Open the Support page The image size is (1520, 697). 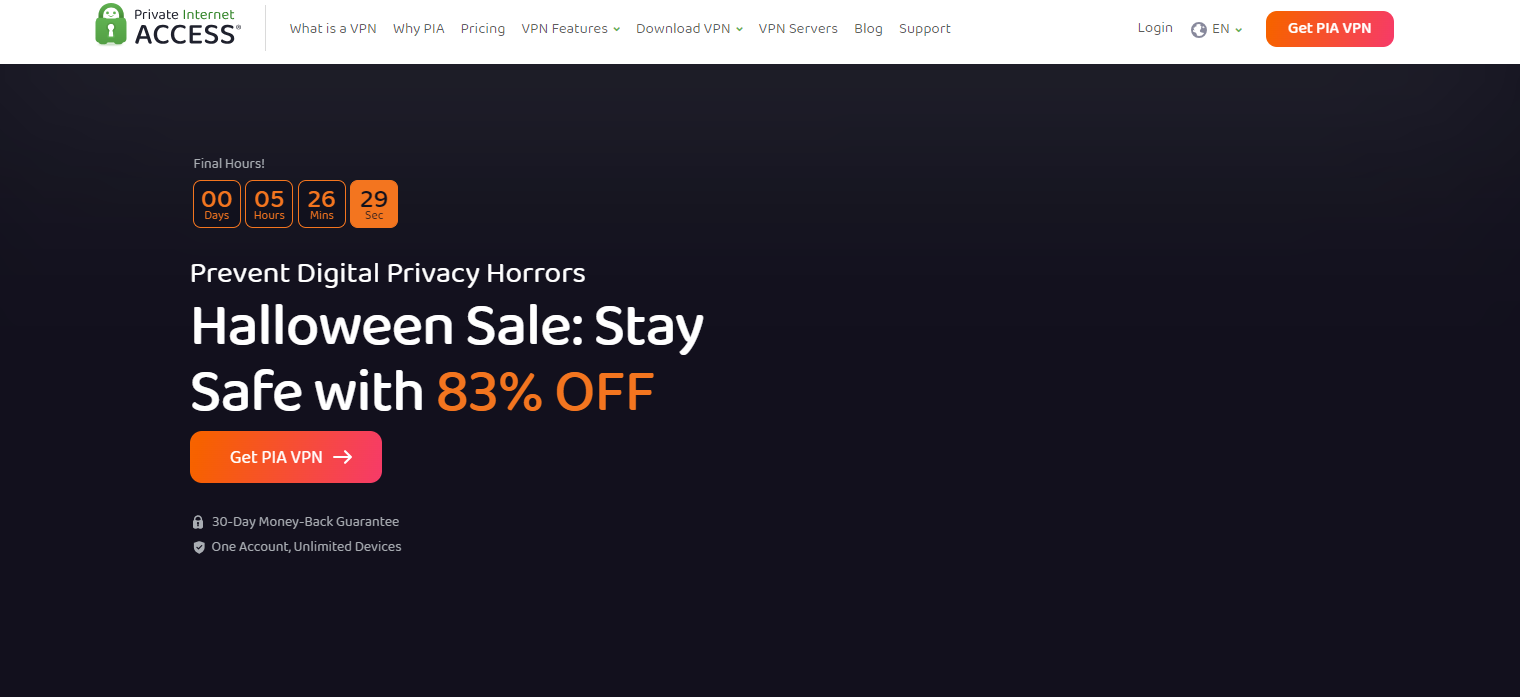coord(925,29)
